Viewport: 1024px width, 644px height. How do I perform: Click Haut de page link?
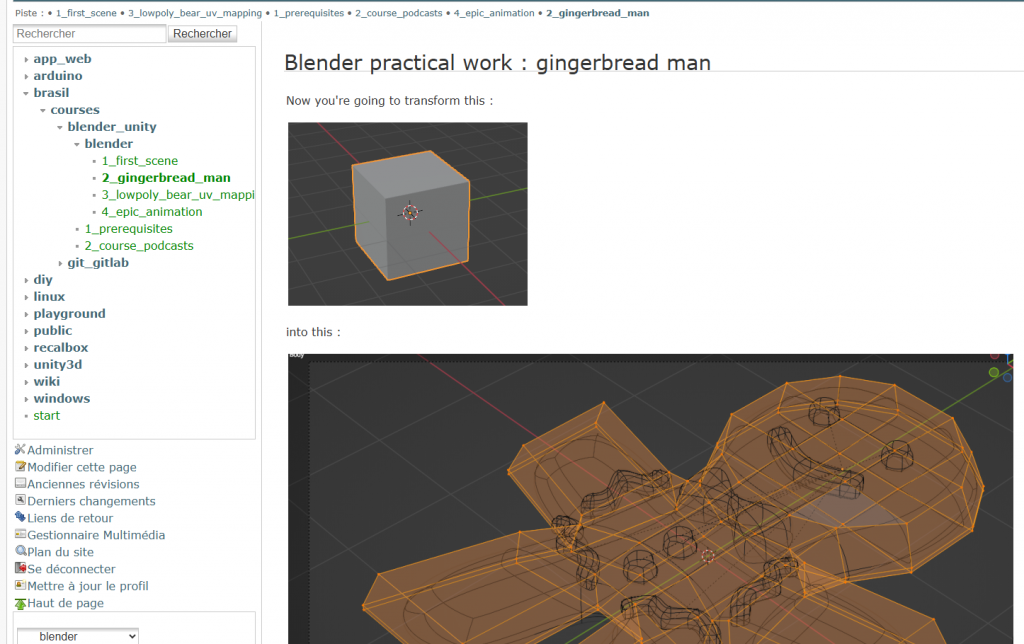(65, 603)
